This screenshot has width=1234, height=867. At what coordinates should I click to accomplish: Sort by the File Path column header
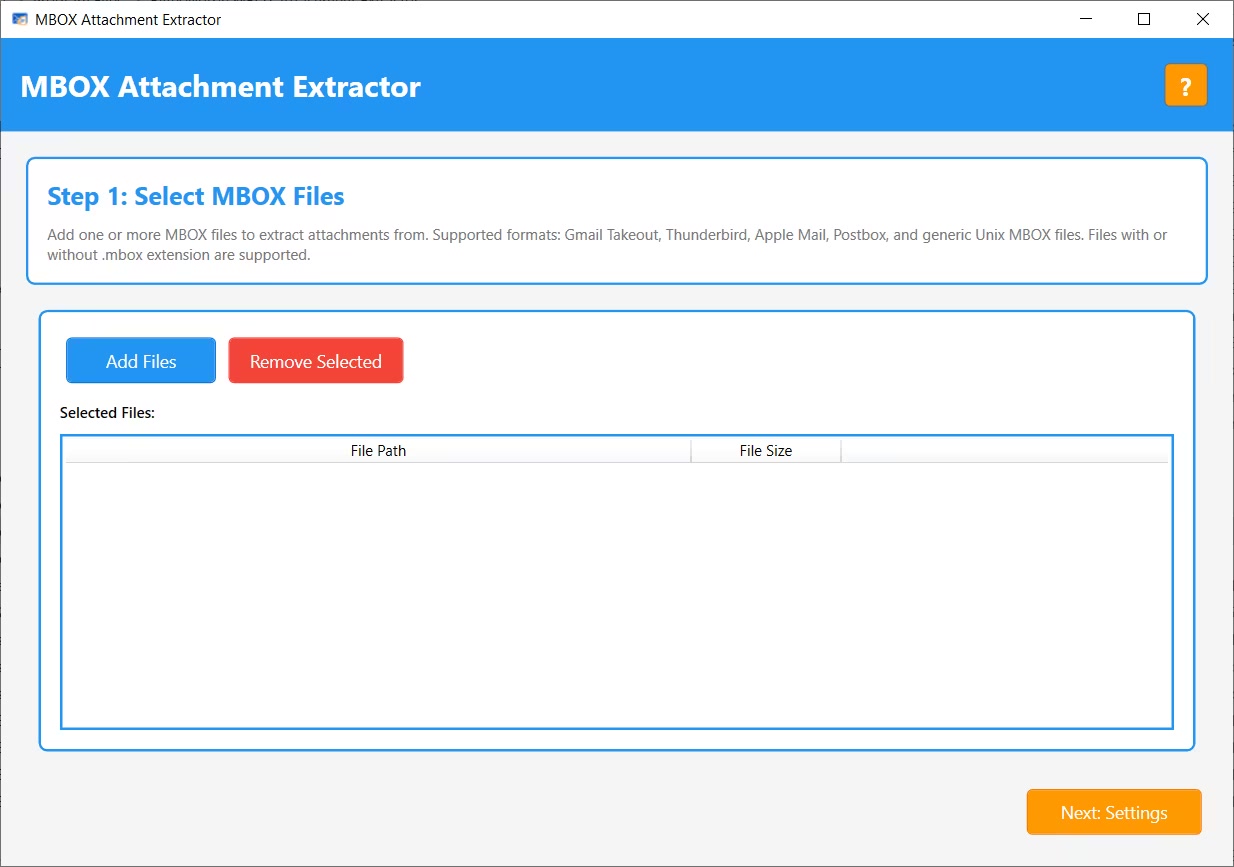click(x=378, y=451)
